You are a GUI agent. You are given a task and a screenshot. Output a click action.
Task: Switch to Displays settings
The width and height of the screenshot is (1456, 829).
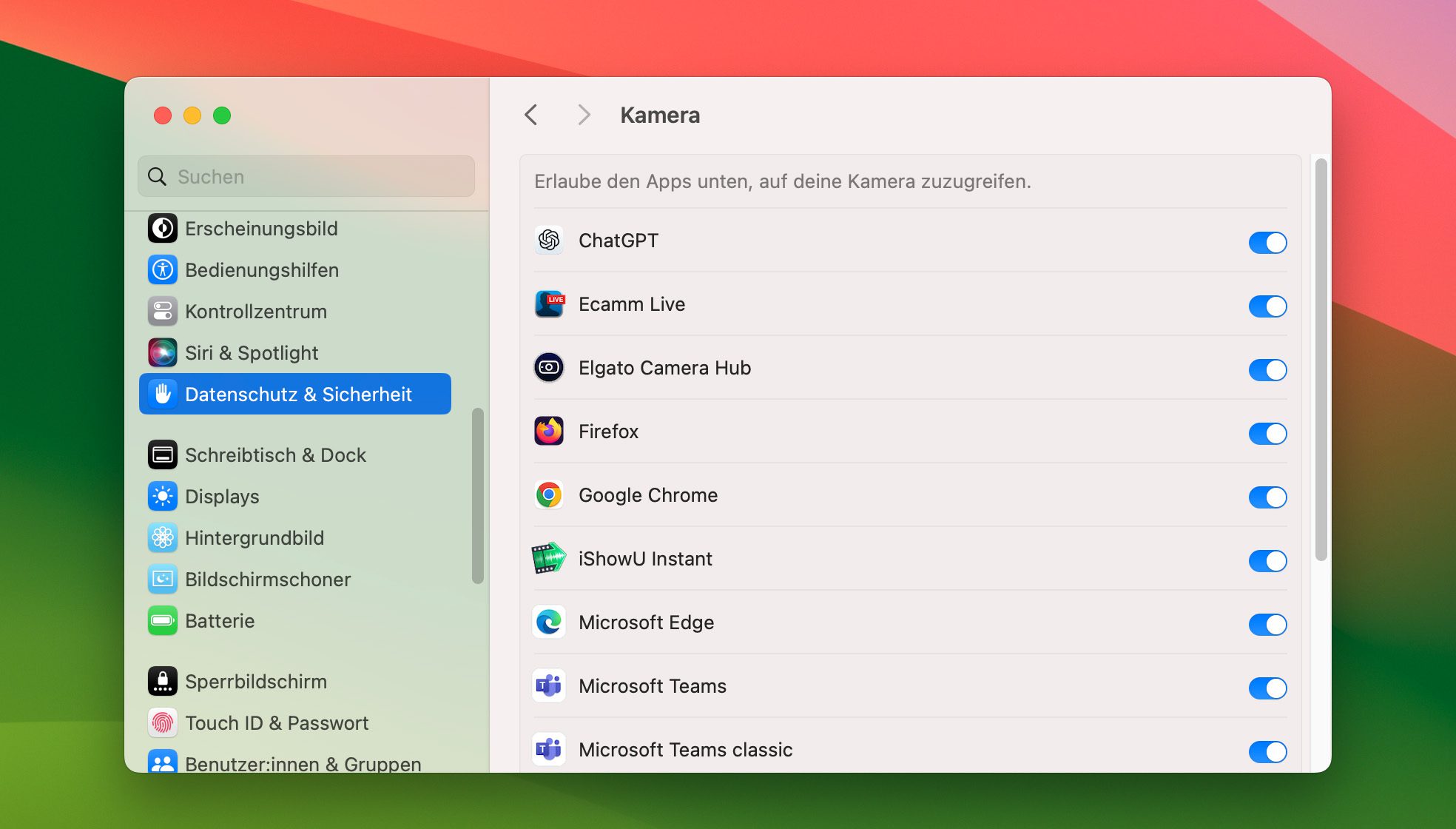pyautogui.click(x=222, y=497)
